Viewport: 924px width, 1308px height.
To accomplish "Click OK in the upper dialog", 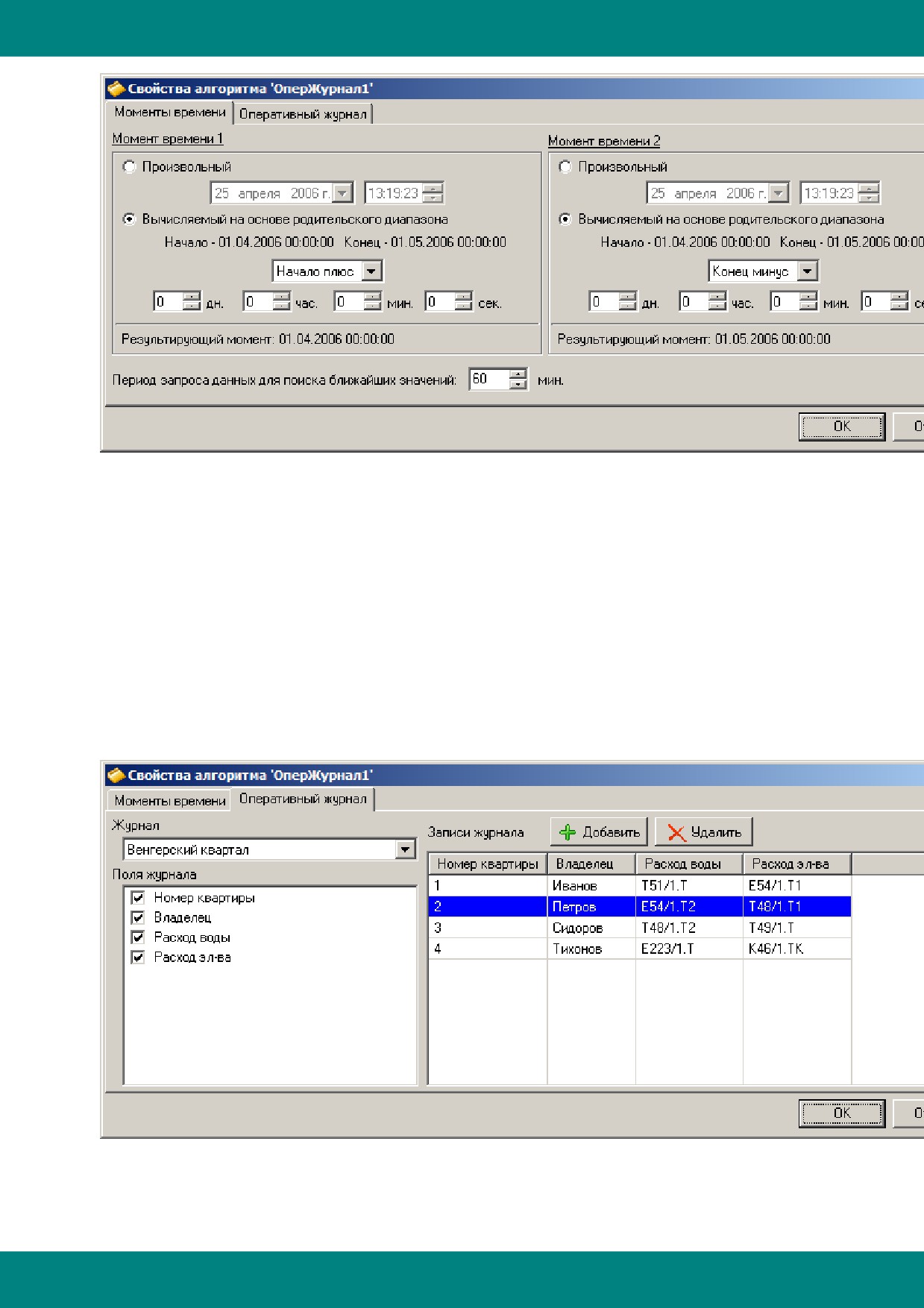I will [842, 427].
